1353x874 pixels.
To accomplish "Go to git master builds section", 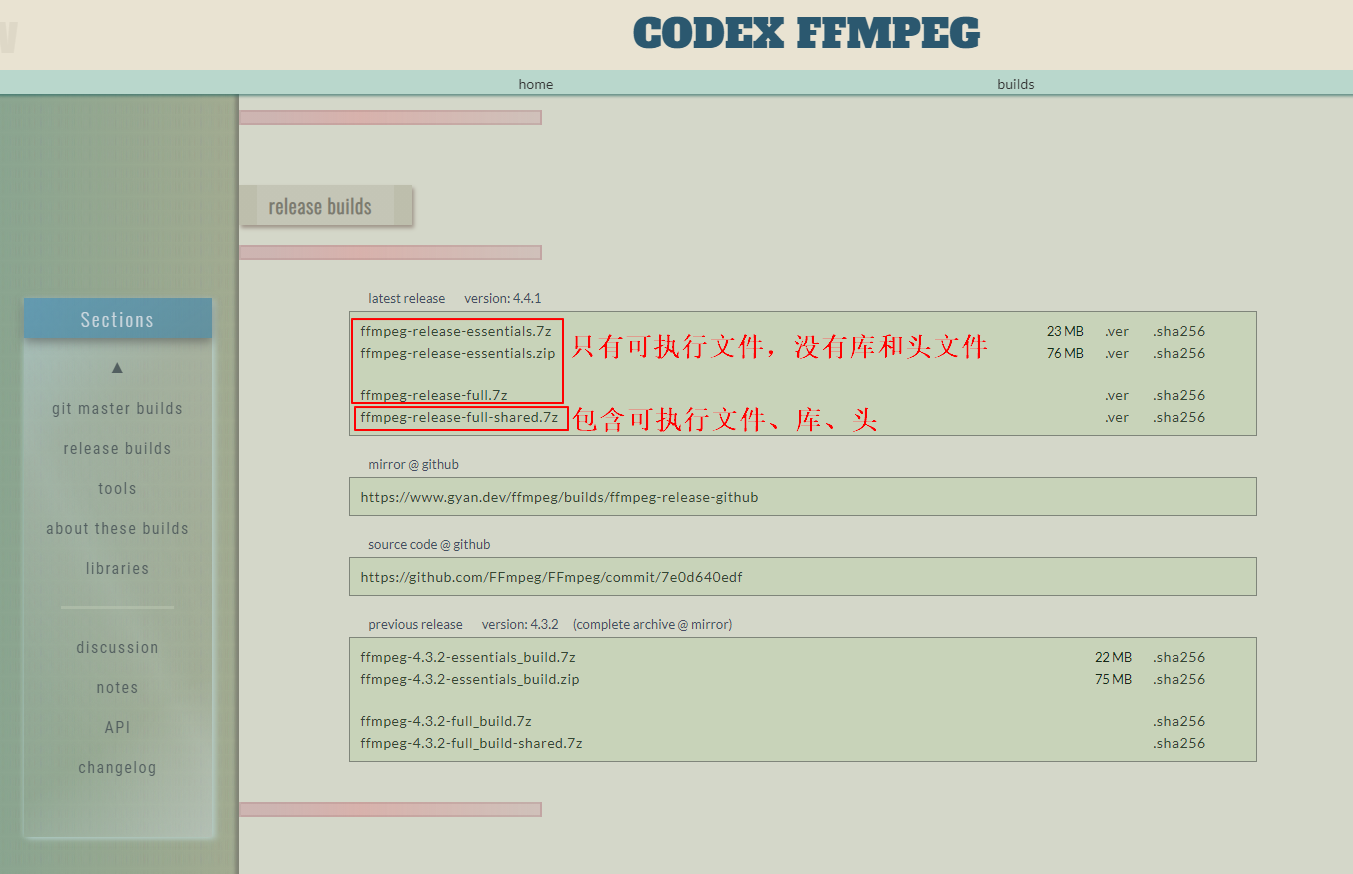I will pyautogui.click(x=117, y=408).
